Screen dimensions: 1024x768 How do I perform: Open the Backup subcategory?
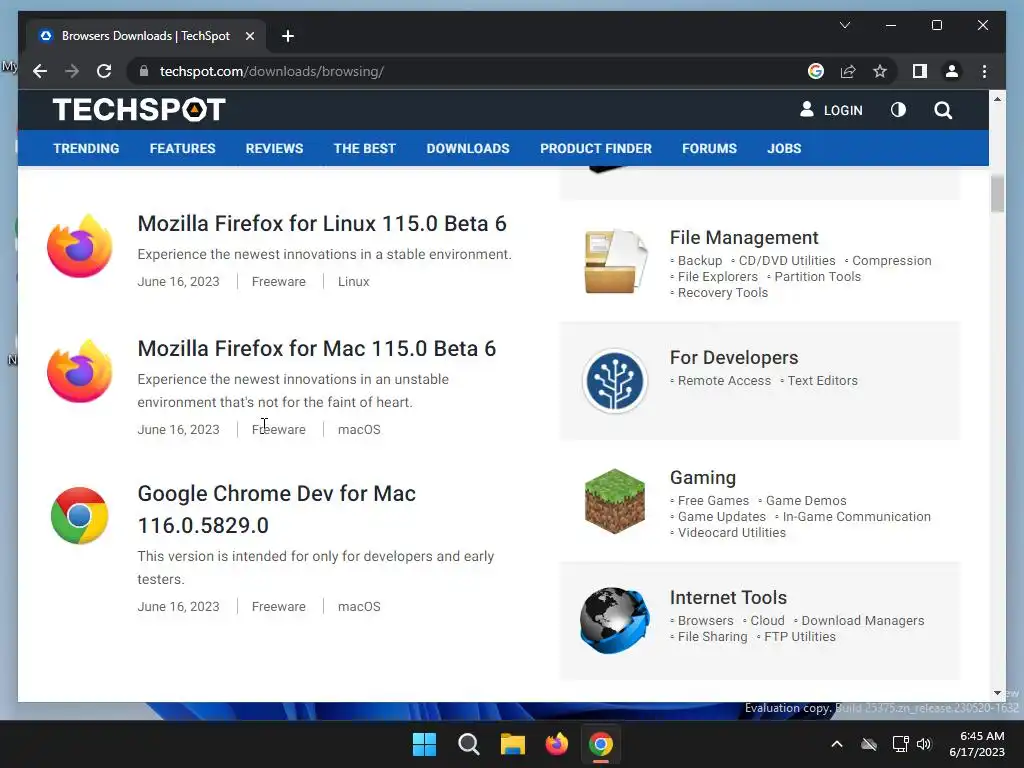[x=699, y=261]
